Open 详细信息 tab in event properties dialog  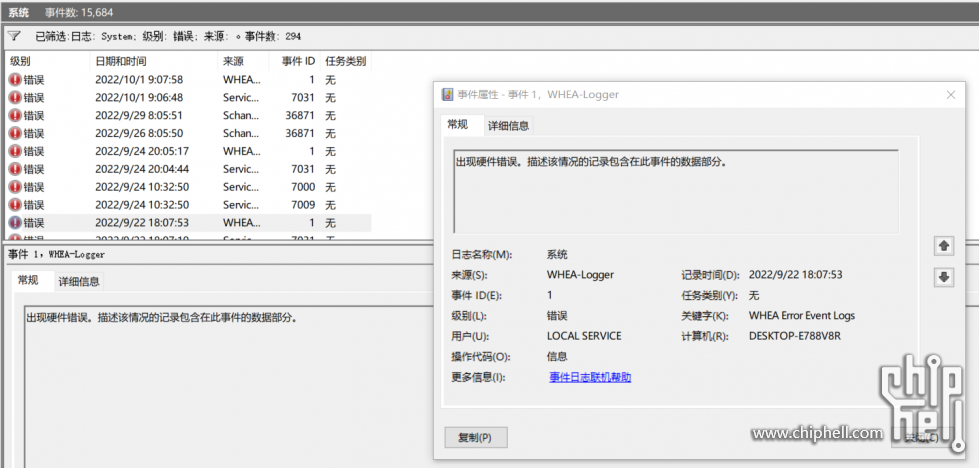509,125
